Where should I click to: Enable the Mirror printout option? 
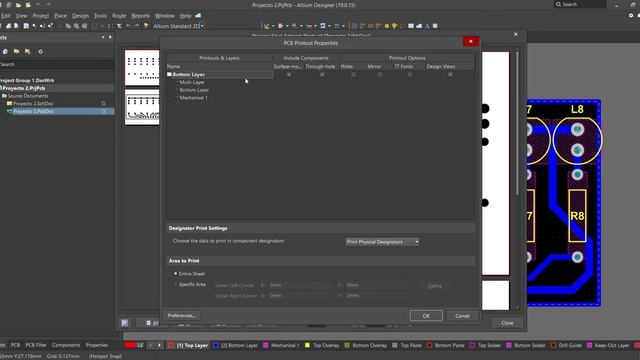(380, 75)
